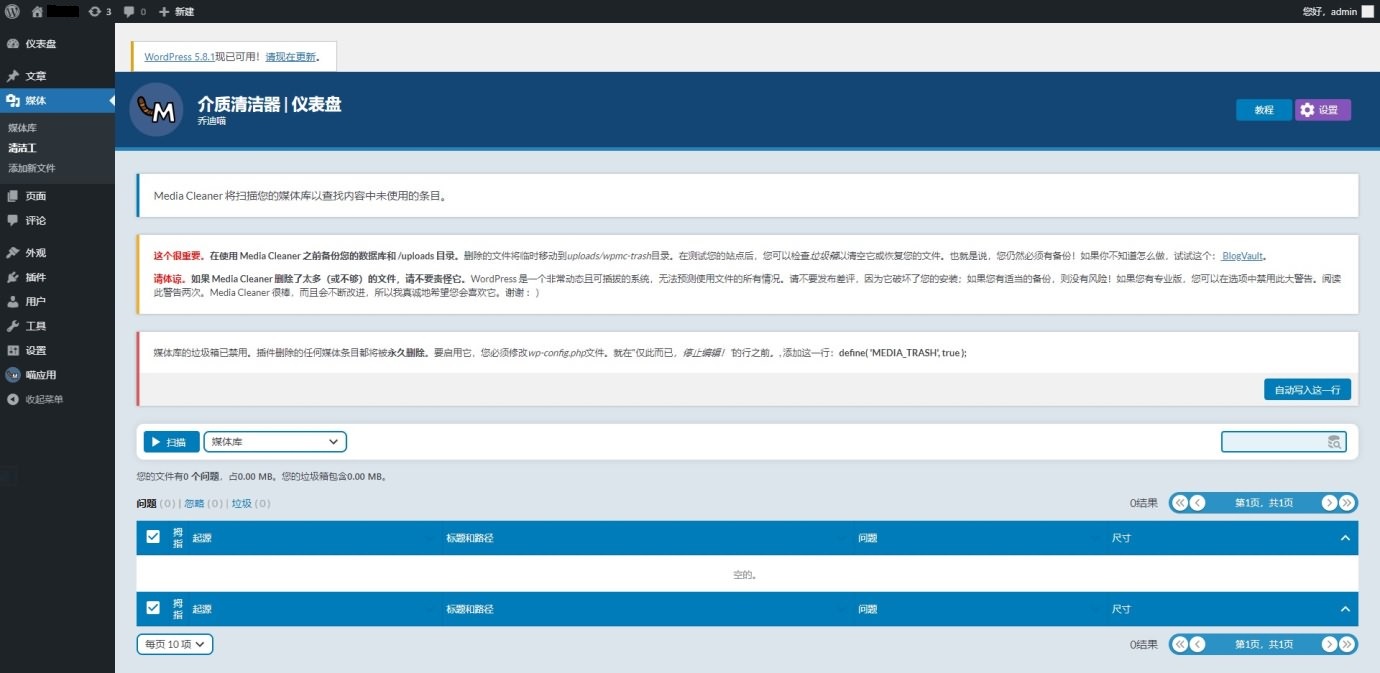Click the 您好, admin greeting

pos(1330,11)
